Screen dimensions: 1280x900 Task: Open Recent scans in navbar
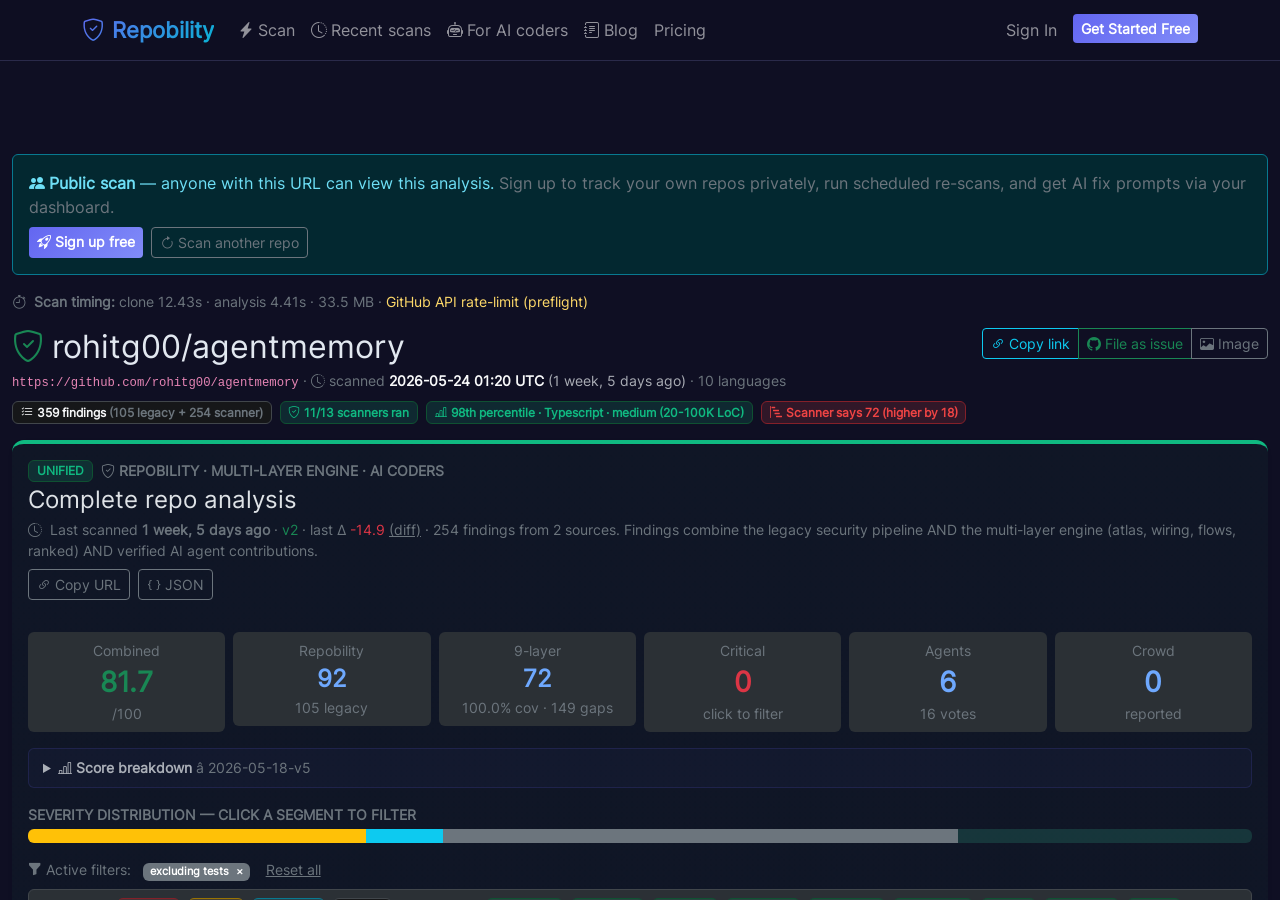click(x=371, y=30)
